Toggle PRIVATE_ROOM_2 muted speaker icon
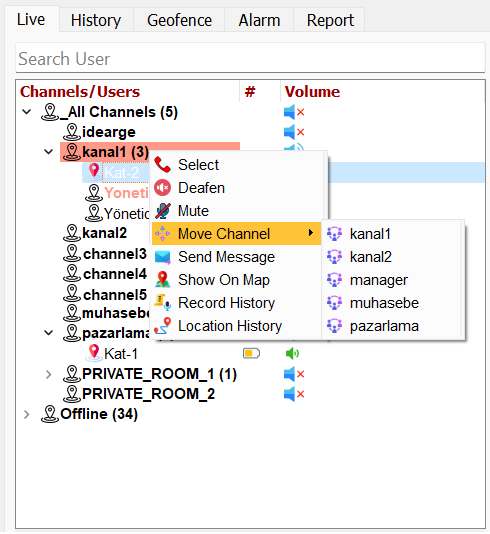 click(x=294, y=394)
